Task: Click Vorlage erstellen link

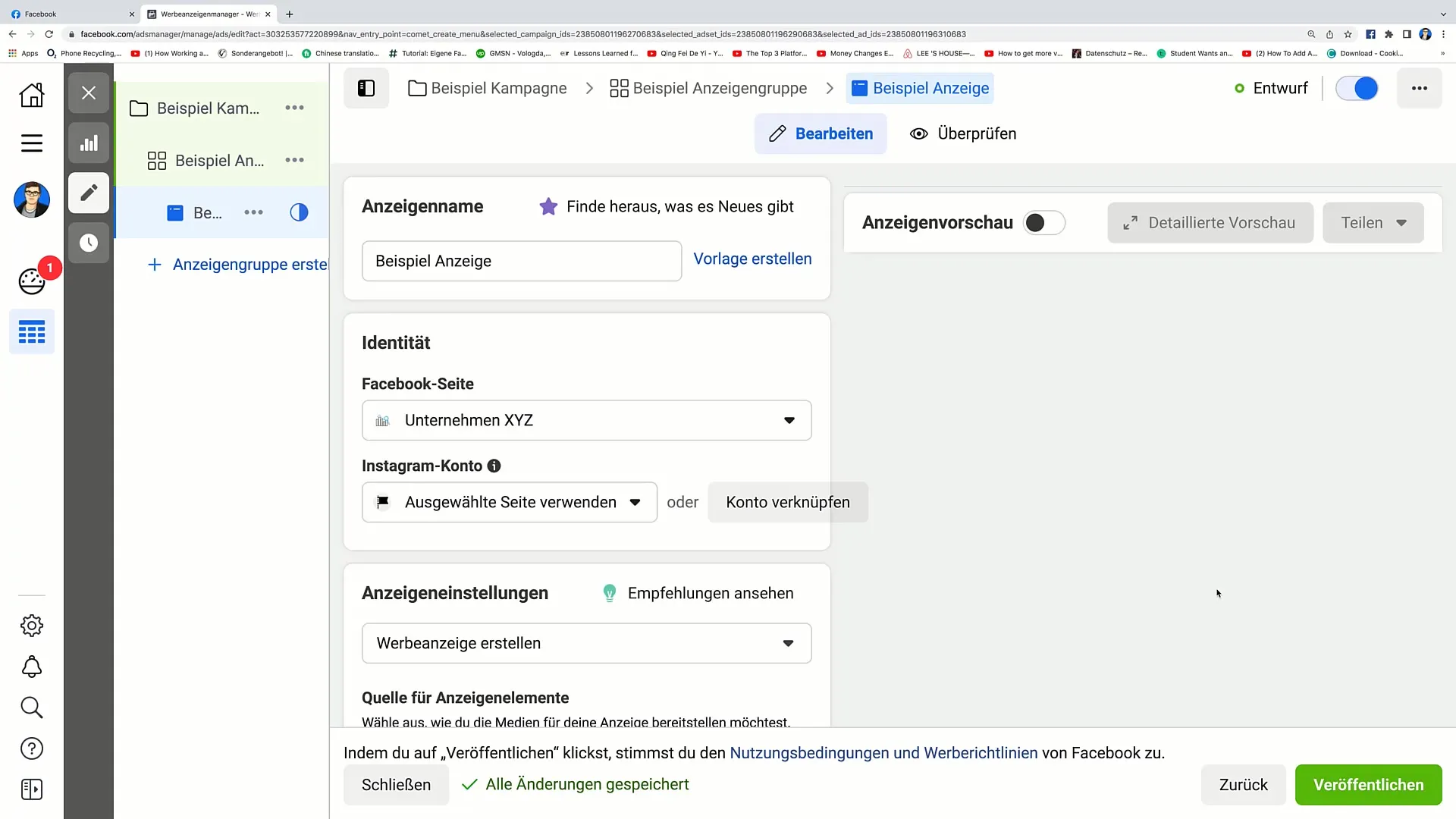Action: coord(752,259)
